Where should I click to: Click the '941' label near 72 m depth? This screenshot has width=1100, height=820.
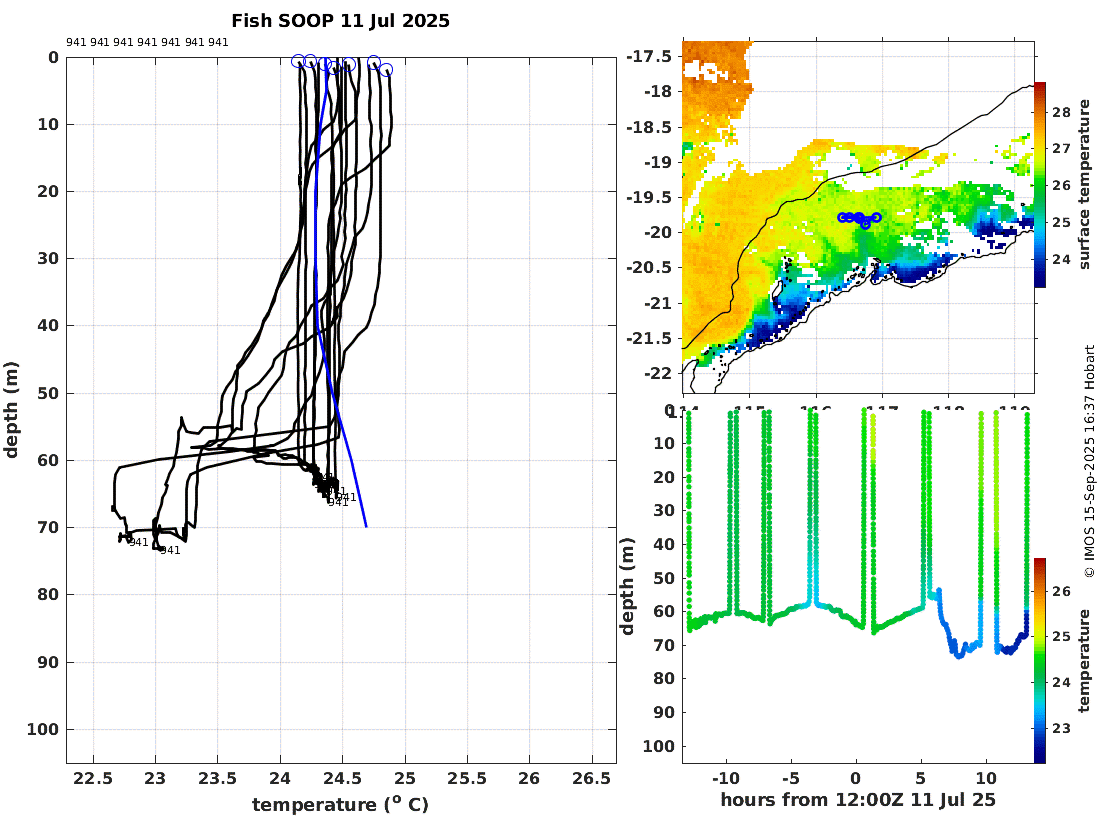point(138,542)
